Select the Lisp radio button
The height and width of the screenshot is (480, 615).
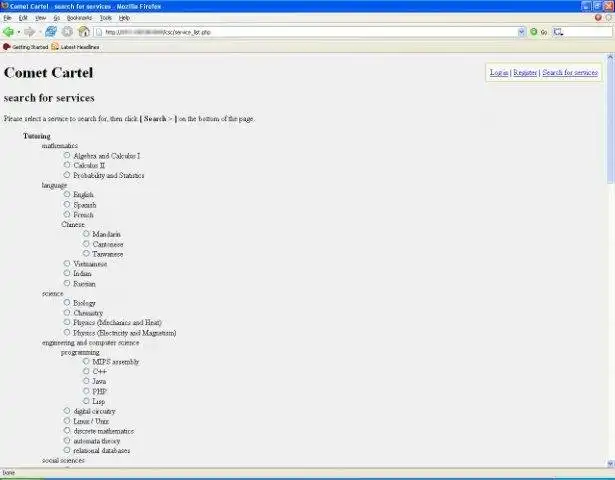86,401
